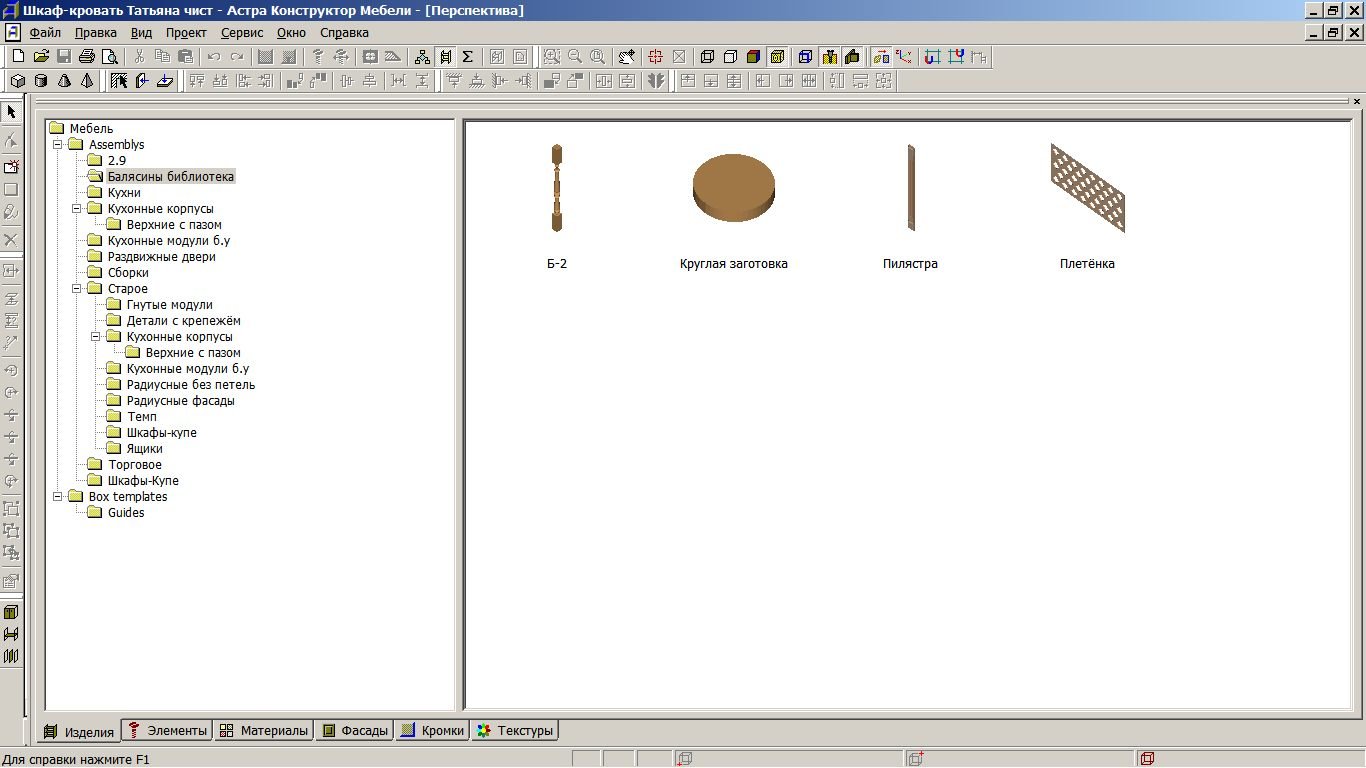Click the box primitive icon

pyautogui.click(x=18, y=81)
